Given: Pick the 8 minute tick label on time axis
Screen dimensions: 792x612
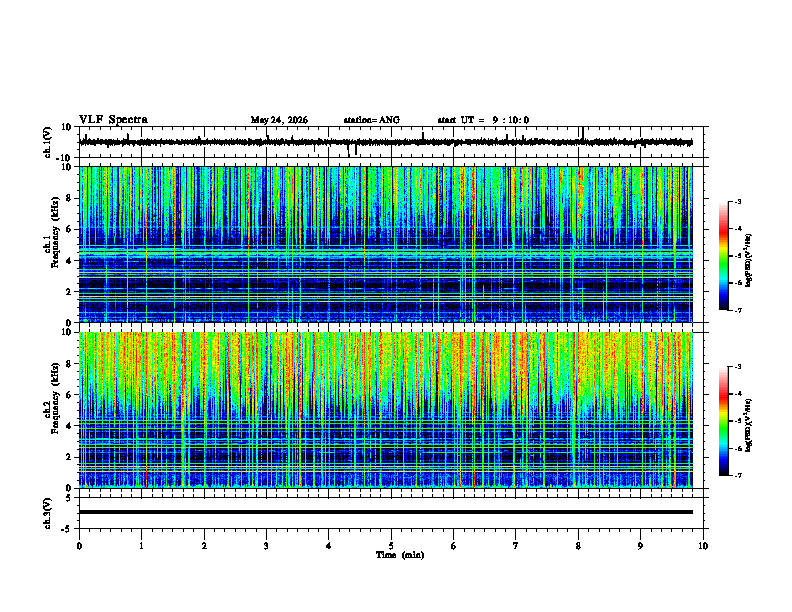Looking at the screenshot, I should pyautogui.click(x=578, y=546).
